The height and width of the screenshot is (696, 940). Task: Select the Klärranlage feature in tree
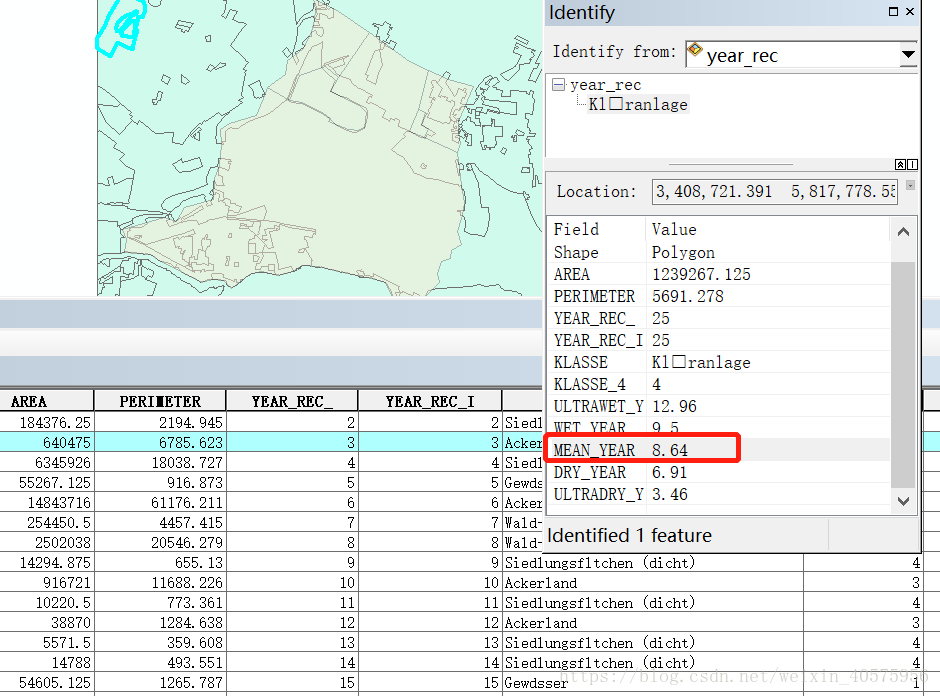click(638, 104)
